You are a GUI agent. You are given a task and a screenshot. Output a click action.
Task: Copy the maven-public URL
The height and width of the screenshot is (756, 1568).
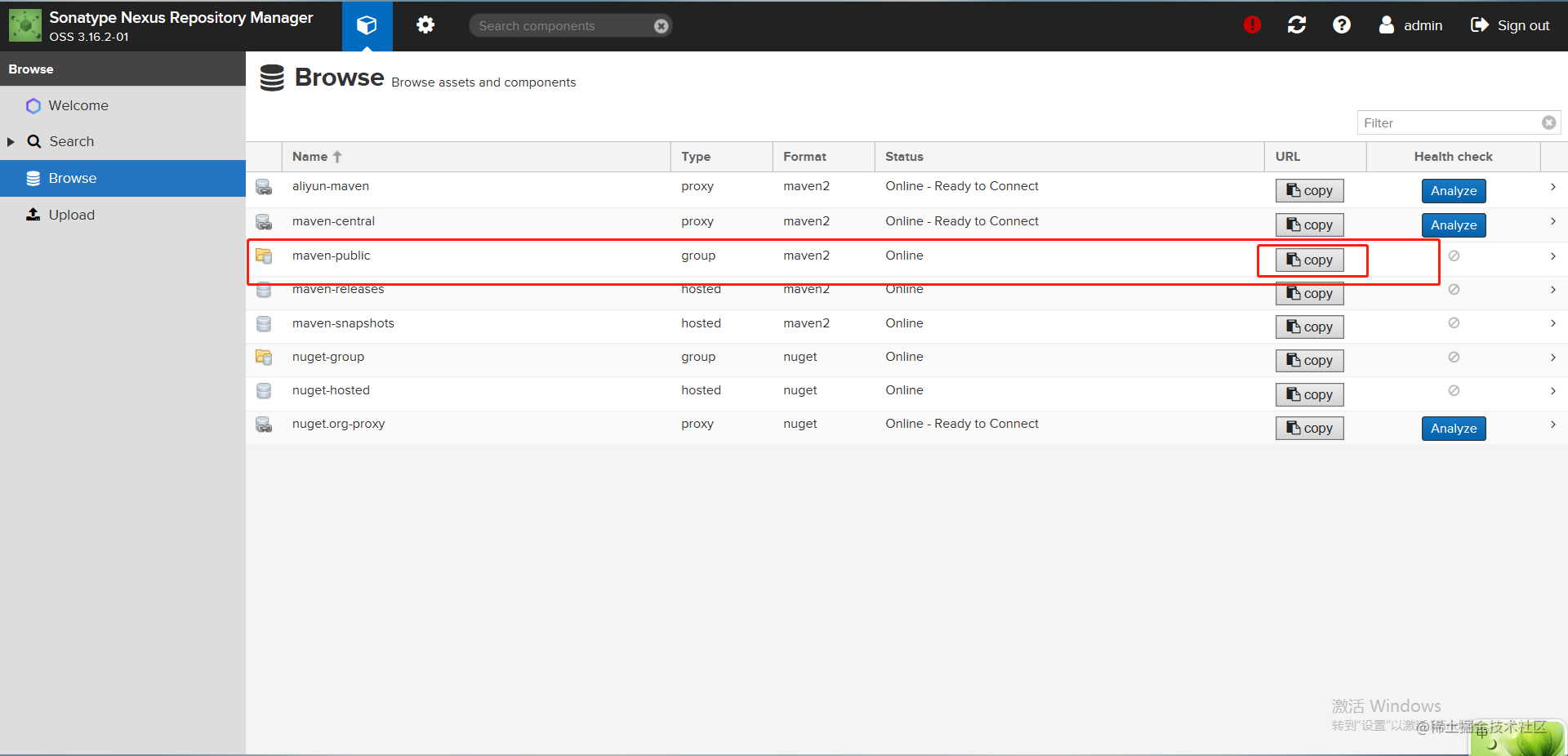click(1310, 260)
